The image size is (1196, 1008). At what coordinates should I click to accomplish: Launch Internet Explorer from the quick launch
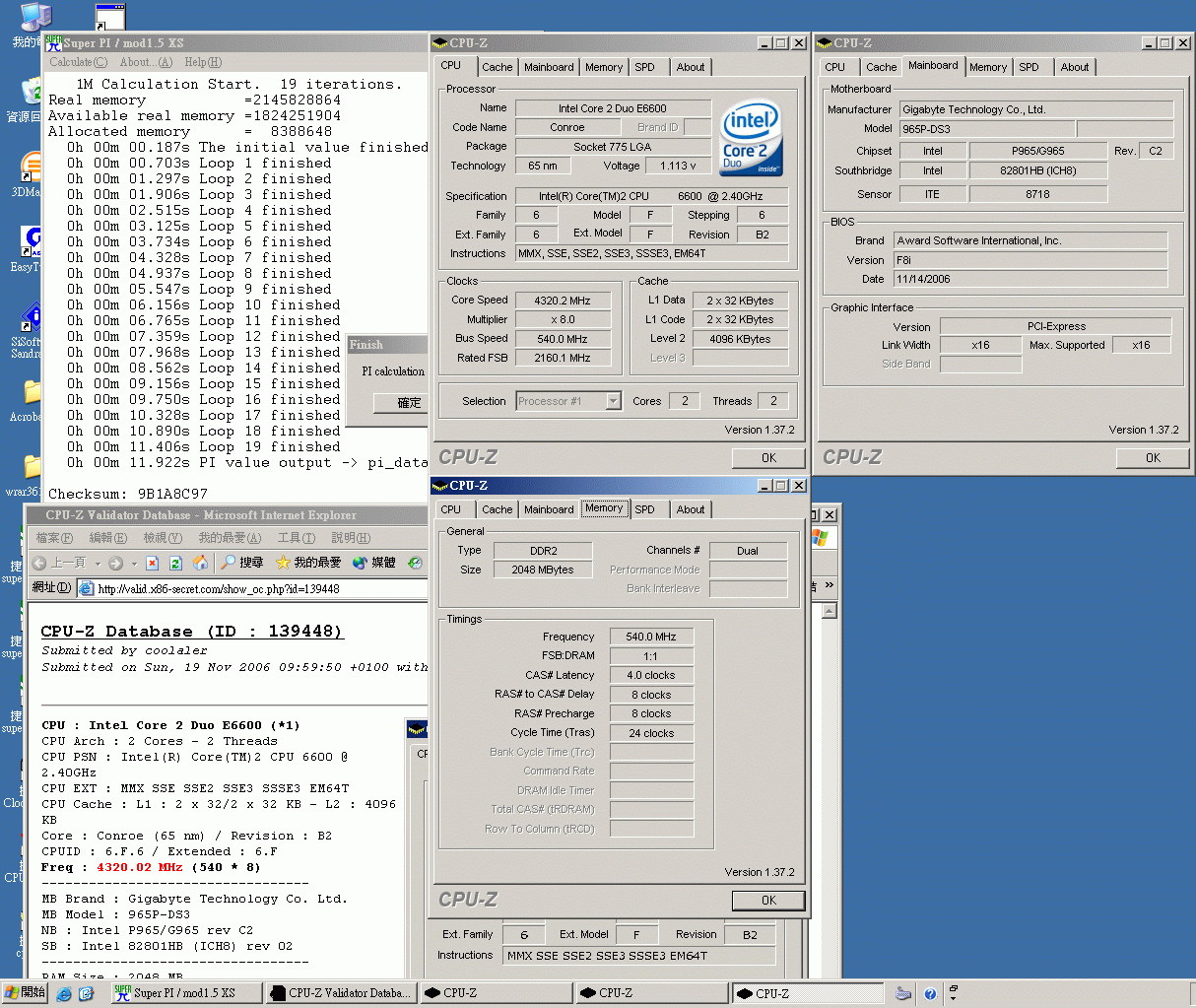click(64, 994)
